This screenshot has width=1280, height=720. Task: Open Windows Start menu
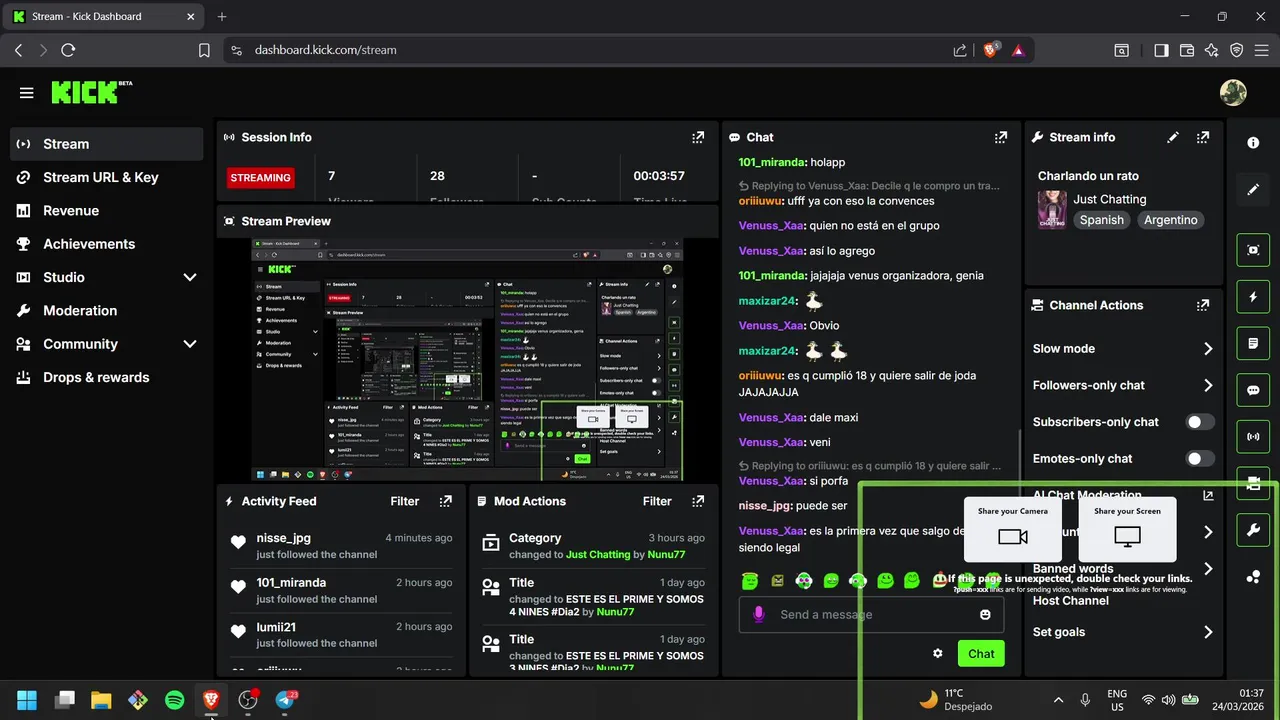coord(27,700)
